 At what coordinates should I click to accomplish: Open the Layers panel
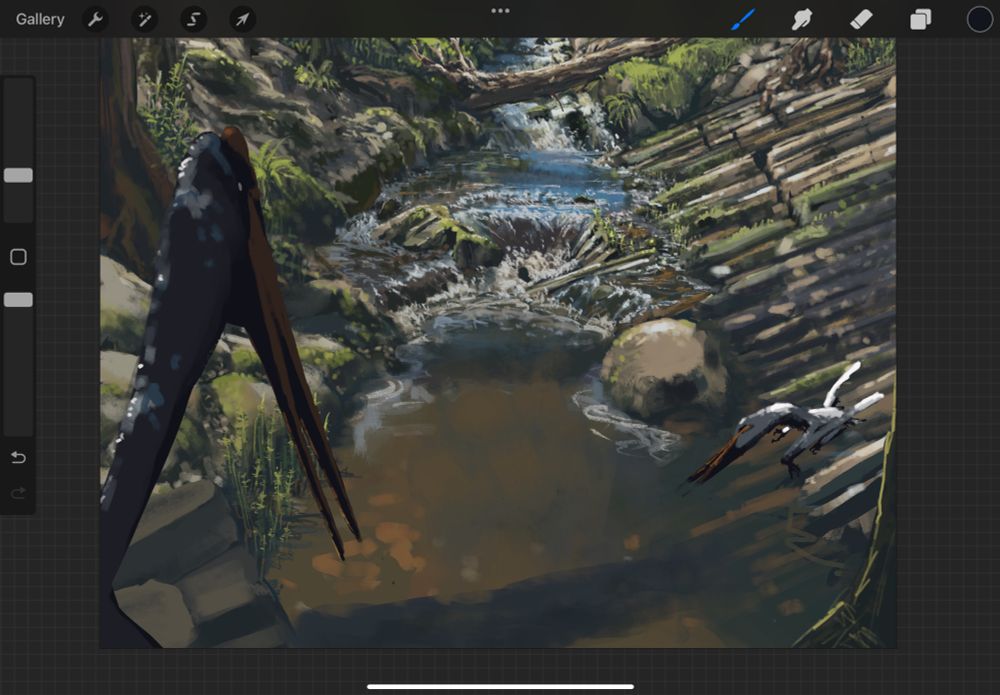click(920, 19)
